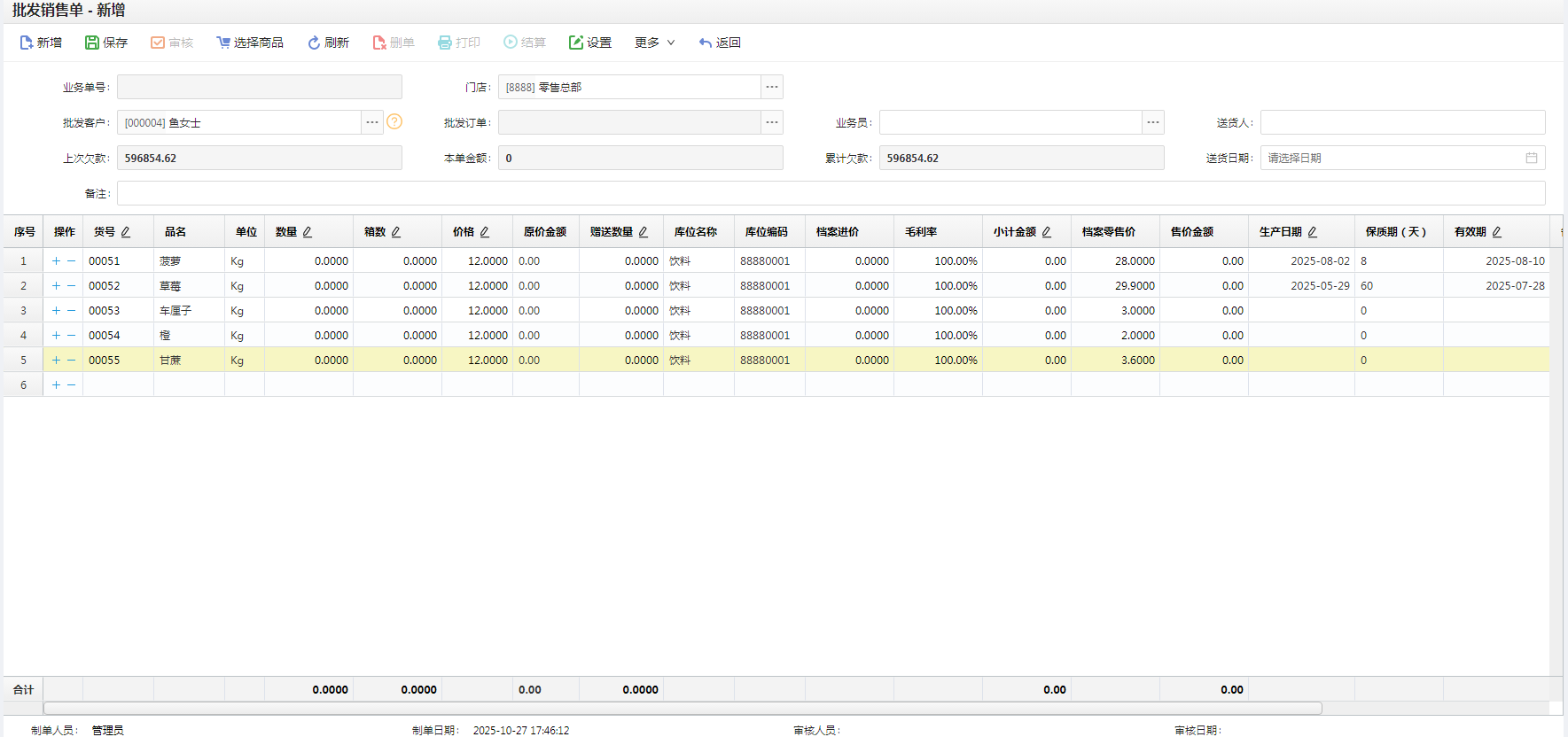Remove row 5 using its minus icon
The height and width of the screenshot is (737, 1568).
pyautogui.click(x=72, y=361)
